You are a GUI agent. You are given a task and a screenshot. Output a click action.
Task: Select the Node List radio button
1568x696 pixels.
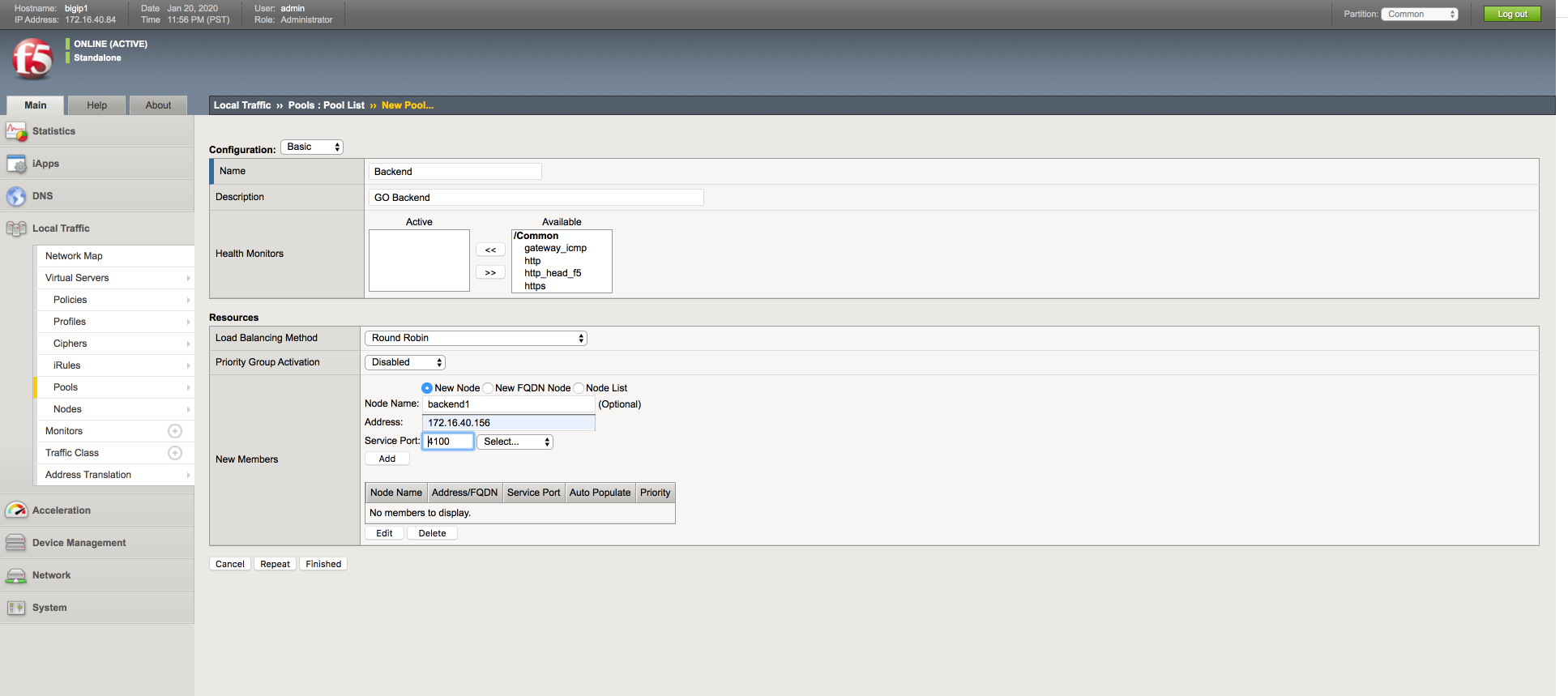coord(579,388)
